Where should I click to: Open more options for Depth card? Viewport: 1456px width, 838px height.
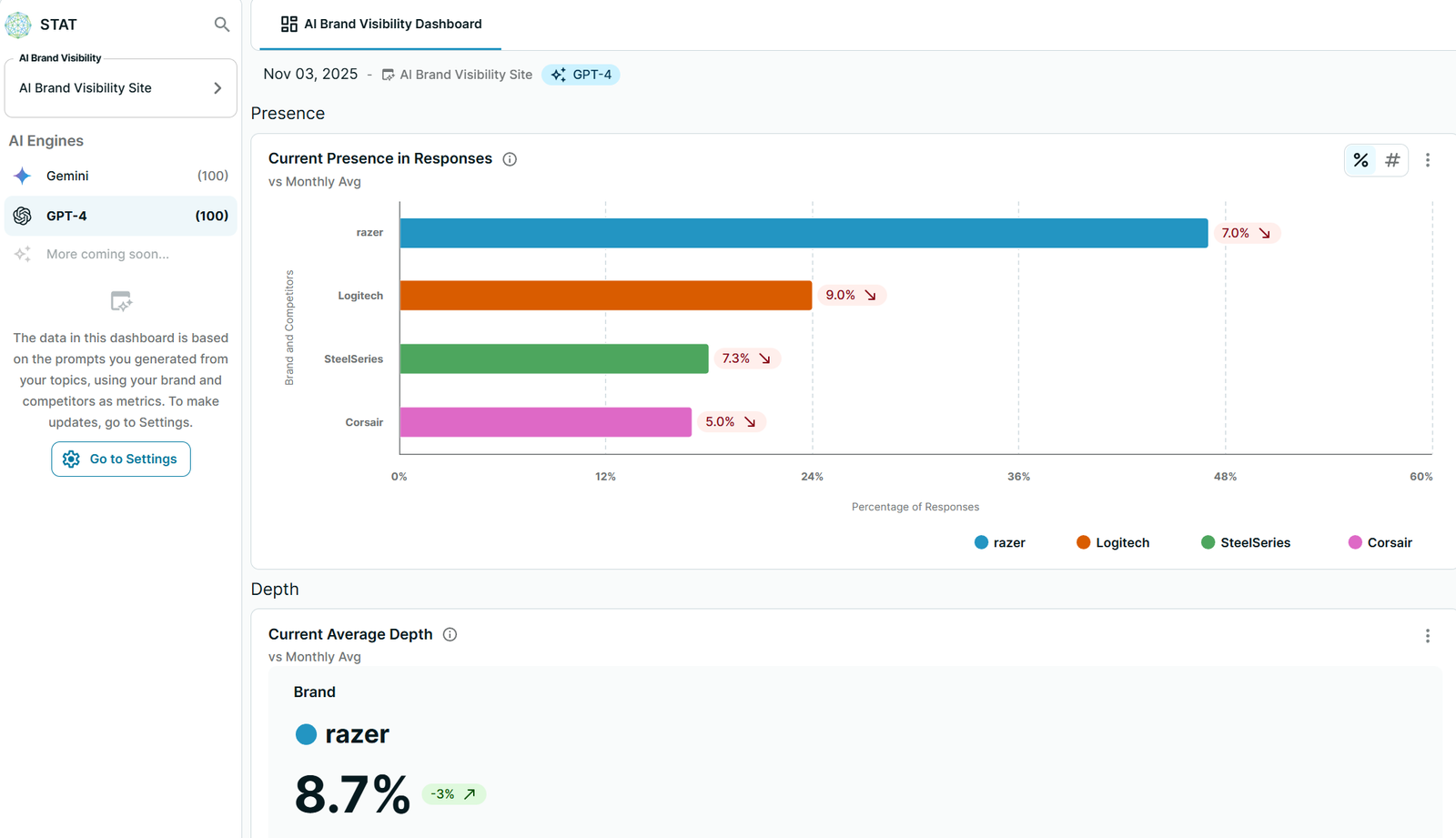[x=1428, y=636]
